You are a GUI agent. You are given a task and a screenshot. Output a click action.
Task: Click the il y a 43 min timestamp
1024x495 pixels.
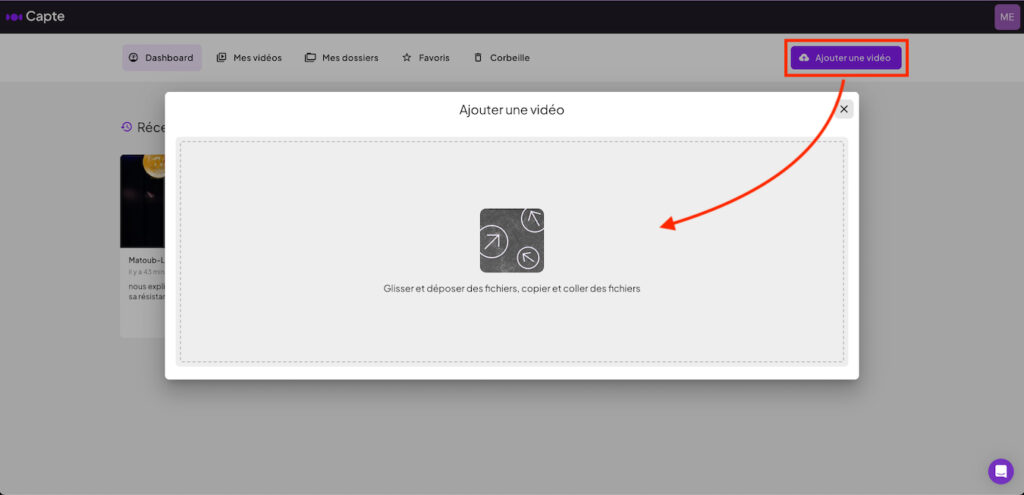(x=146, y=272)
